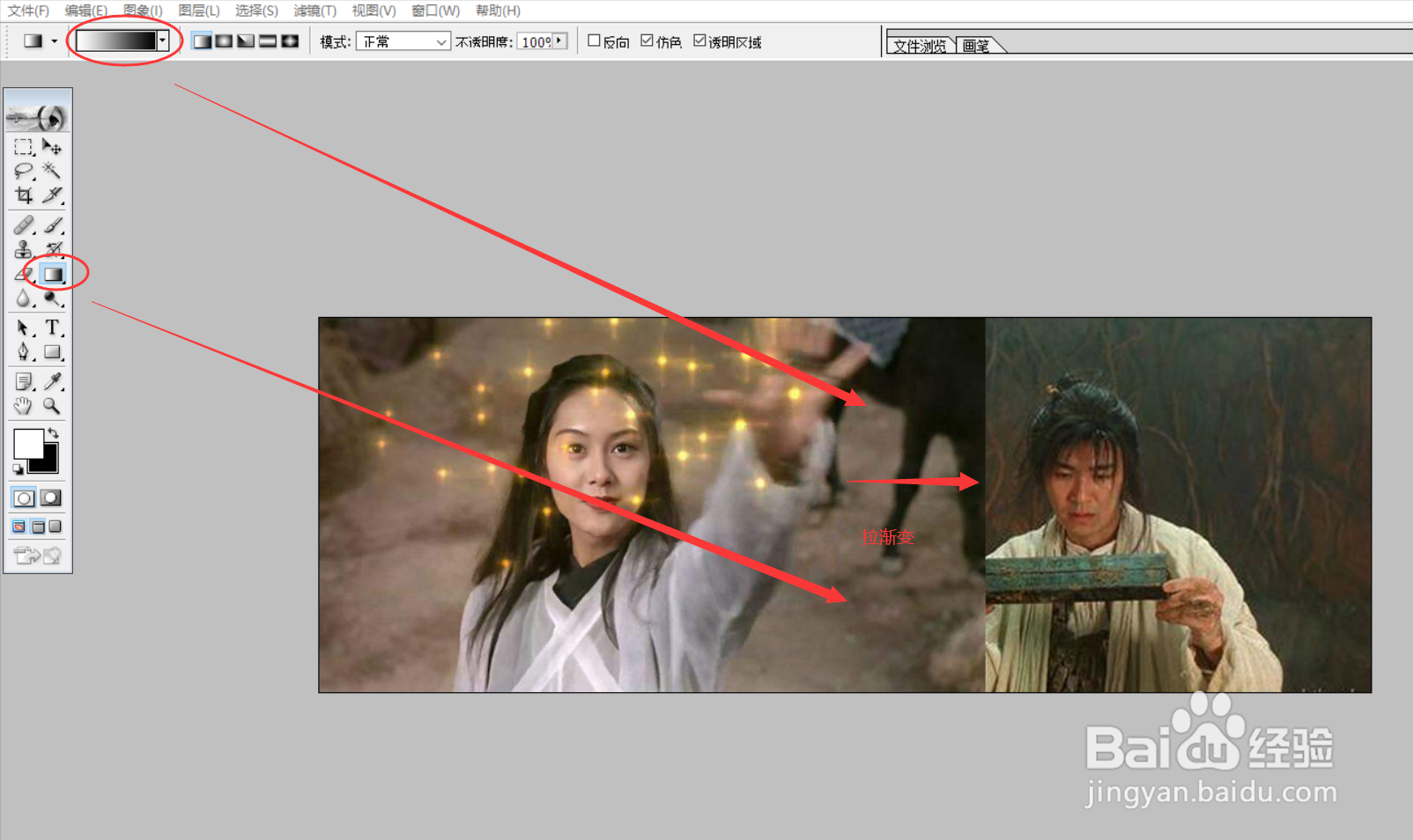Choose Reflected Gradient style
This screenshot has height=840, width=1413.
pos(268,41)
